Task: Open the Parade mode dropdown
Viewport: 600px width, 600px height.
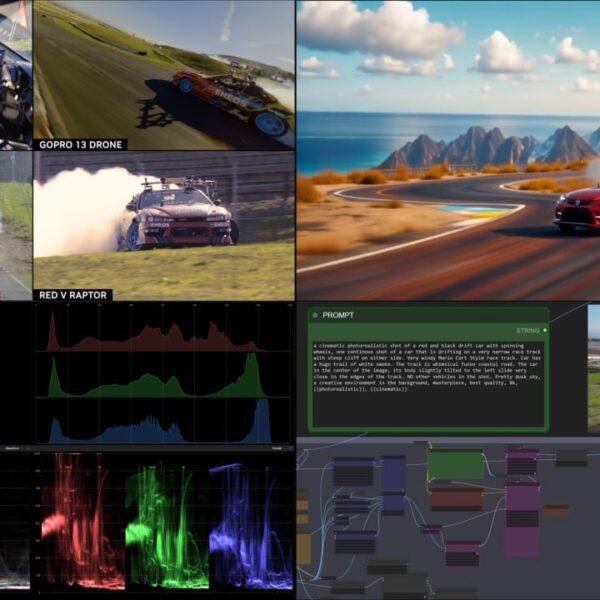Action: coord(277,448)
